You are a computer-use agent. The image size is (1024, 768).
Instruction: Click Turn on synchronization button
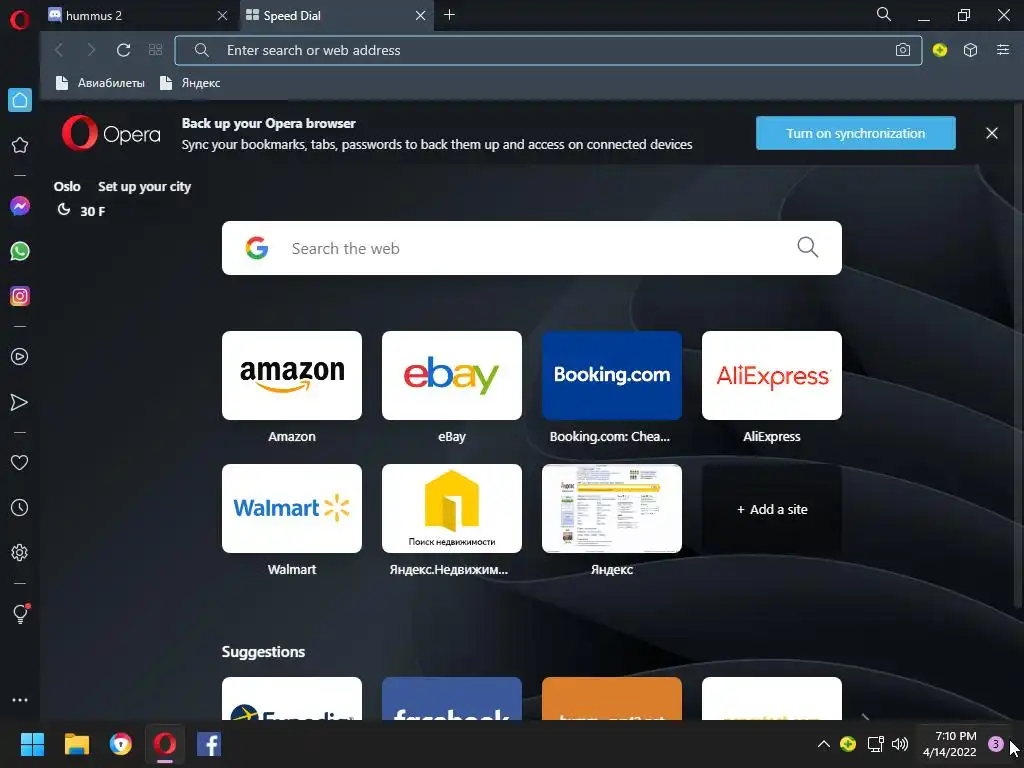click(856, 133)
